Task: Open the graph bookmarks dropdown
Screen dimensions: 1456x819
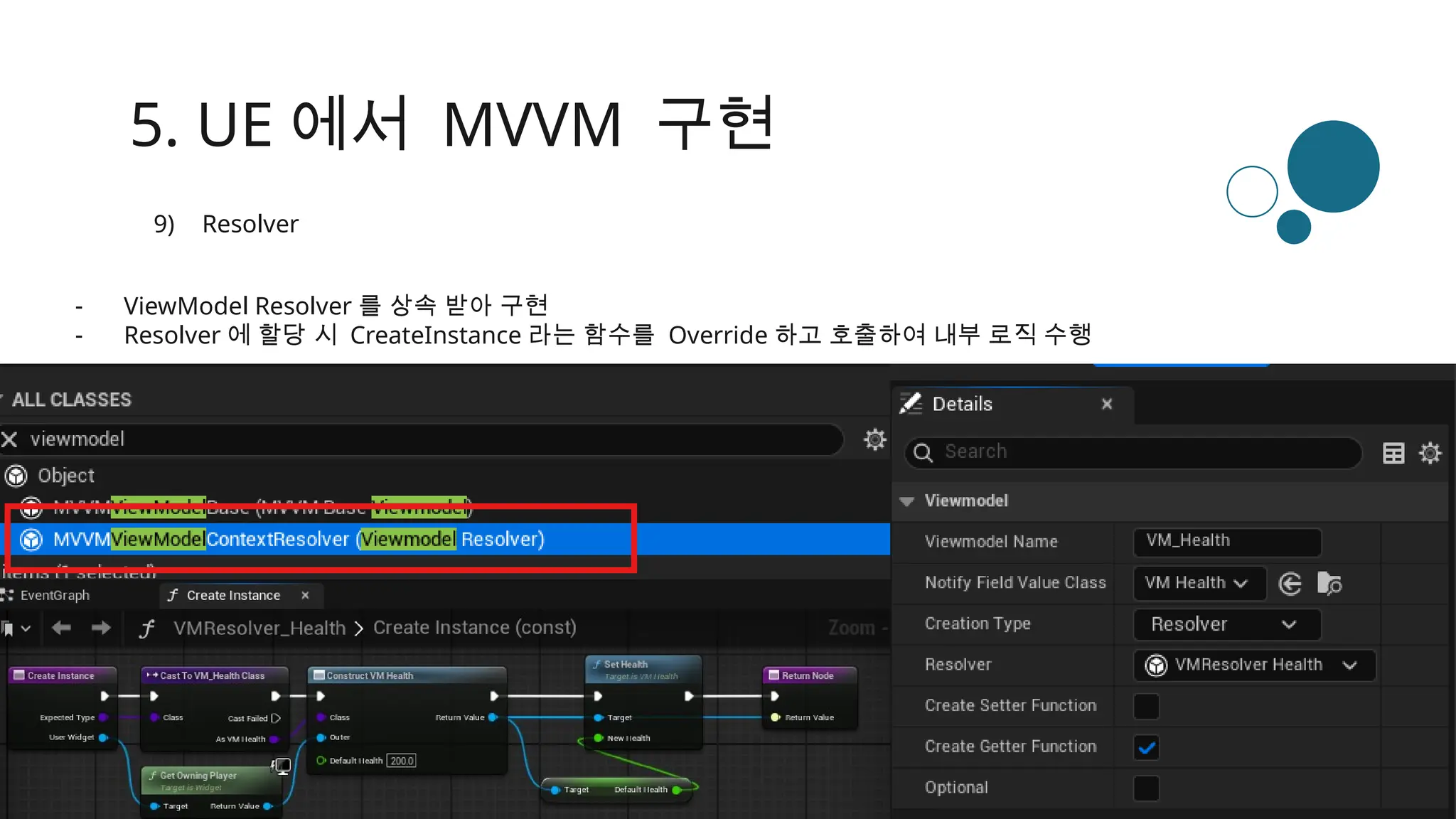Action: [x=16, y=628]
